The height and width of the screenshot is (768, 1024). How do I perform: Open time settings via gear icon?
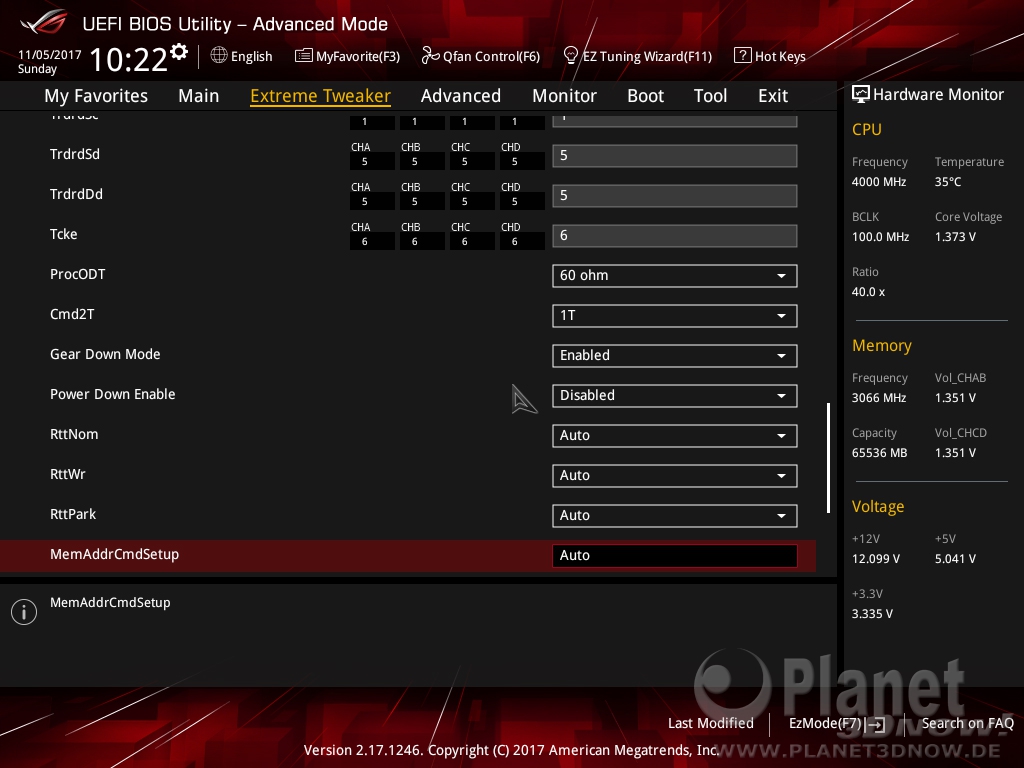click(179, 51)
